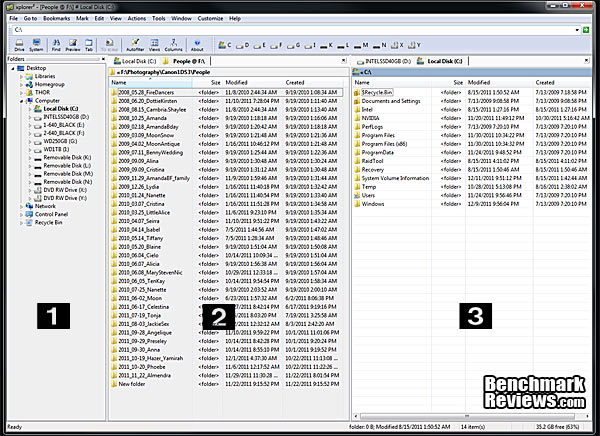Jump to drive D in drive bar
The height and width of the screenshot is (436, 600).
tap(243, 45)
